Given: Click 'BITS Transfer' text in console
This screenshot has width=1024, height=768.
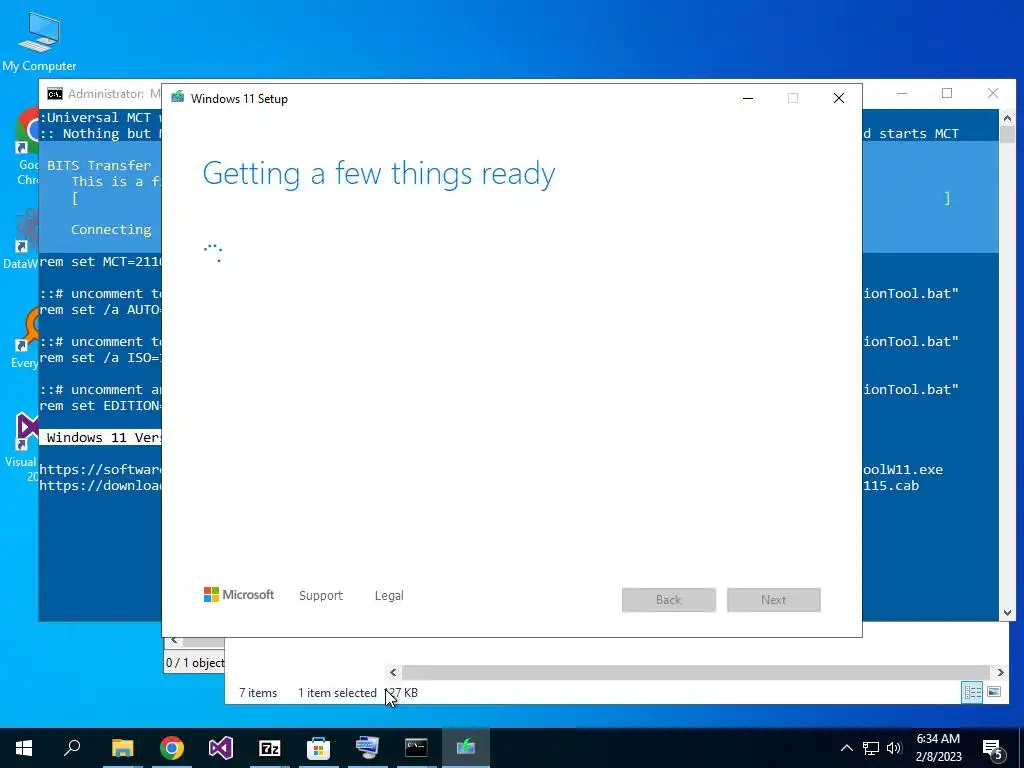Looking at the screenshot, I should point(99,165).
